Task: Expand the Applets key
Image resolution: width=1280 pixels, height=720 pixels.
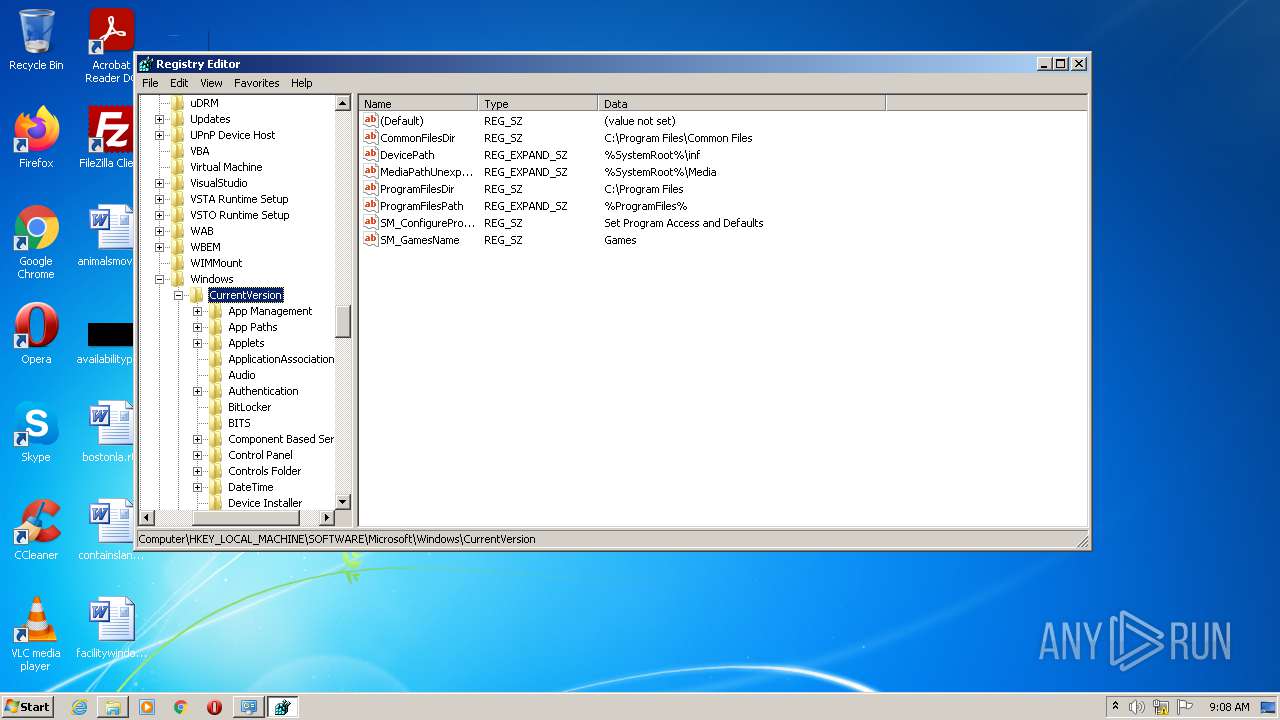Action: (198, 343)
